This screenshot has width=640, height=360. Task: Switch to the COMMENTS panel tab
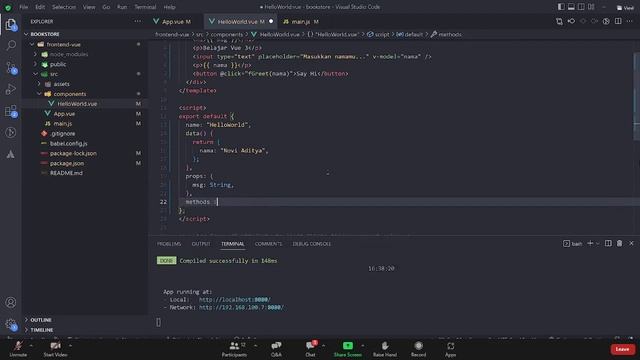click(268, 244)
